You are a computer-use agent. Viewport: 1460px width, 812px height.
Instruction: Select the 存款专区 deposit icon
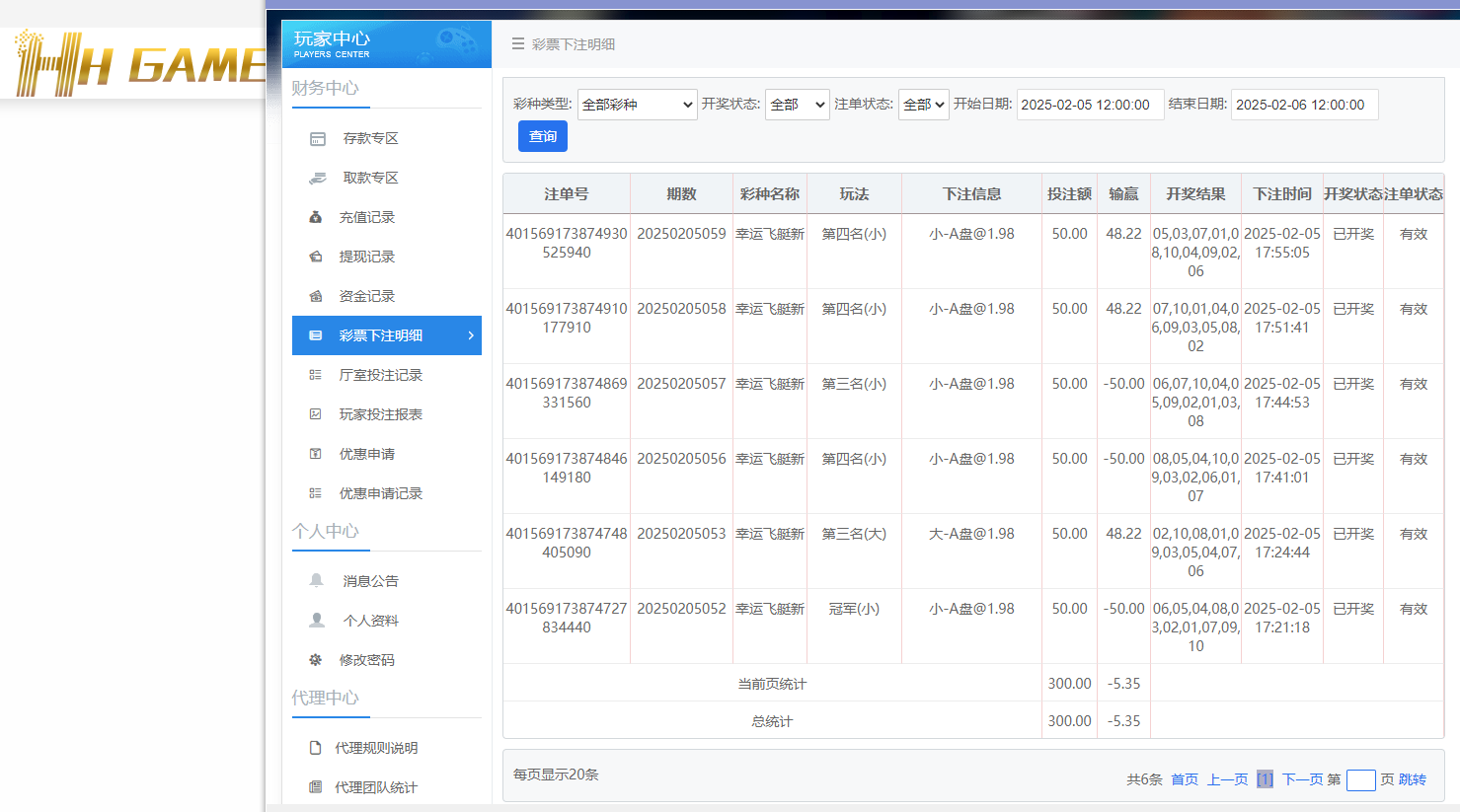coord(316,138)
